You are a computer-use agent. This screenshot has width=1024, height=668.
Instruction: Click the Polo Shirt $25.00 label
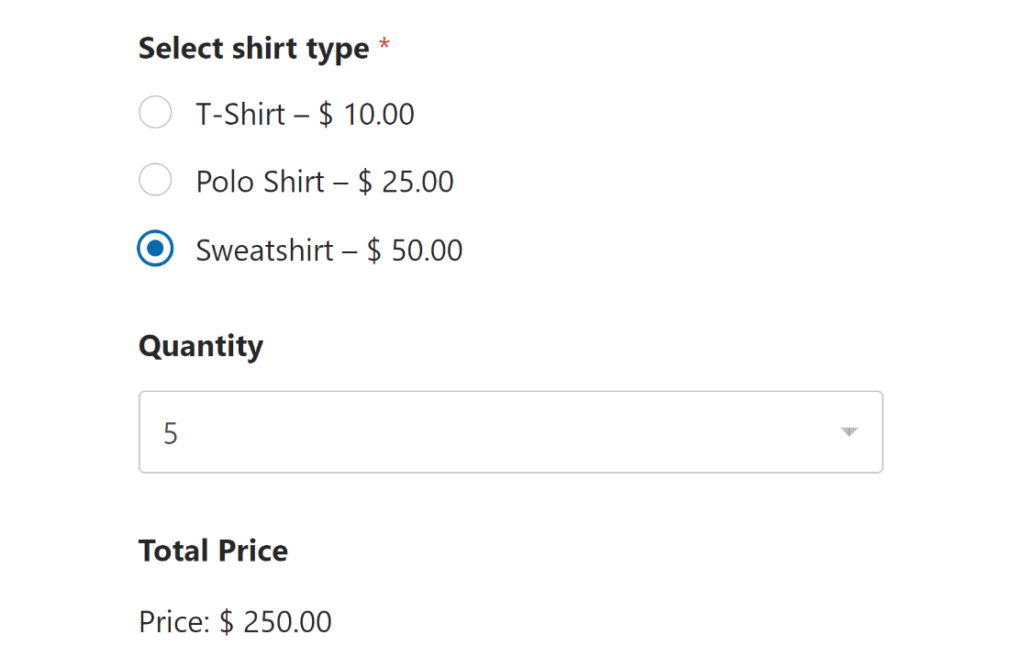coord(322,181)
